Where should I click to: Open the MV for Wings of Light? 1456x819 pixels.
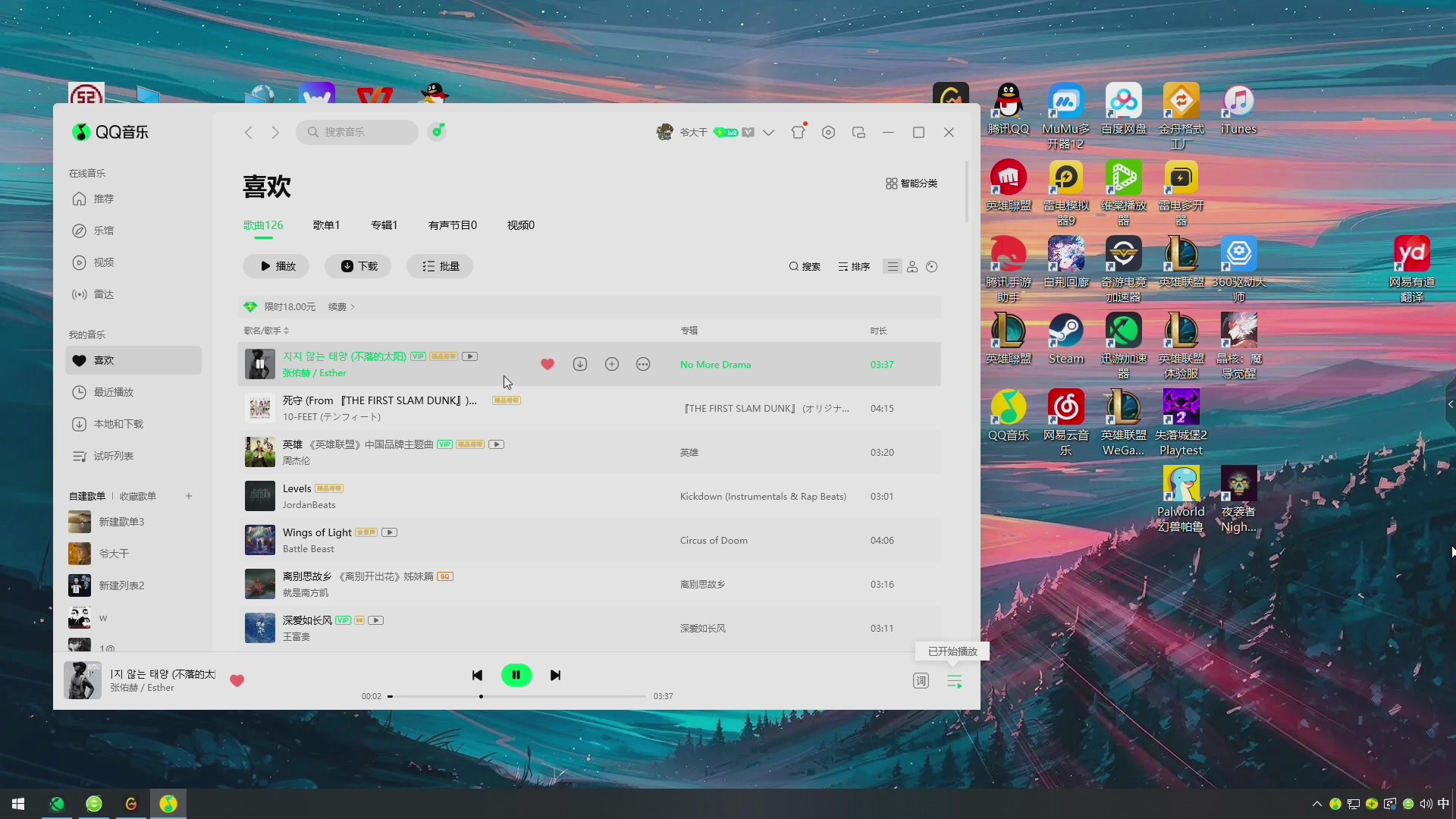pyautogui.click(x=390, y=532)
